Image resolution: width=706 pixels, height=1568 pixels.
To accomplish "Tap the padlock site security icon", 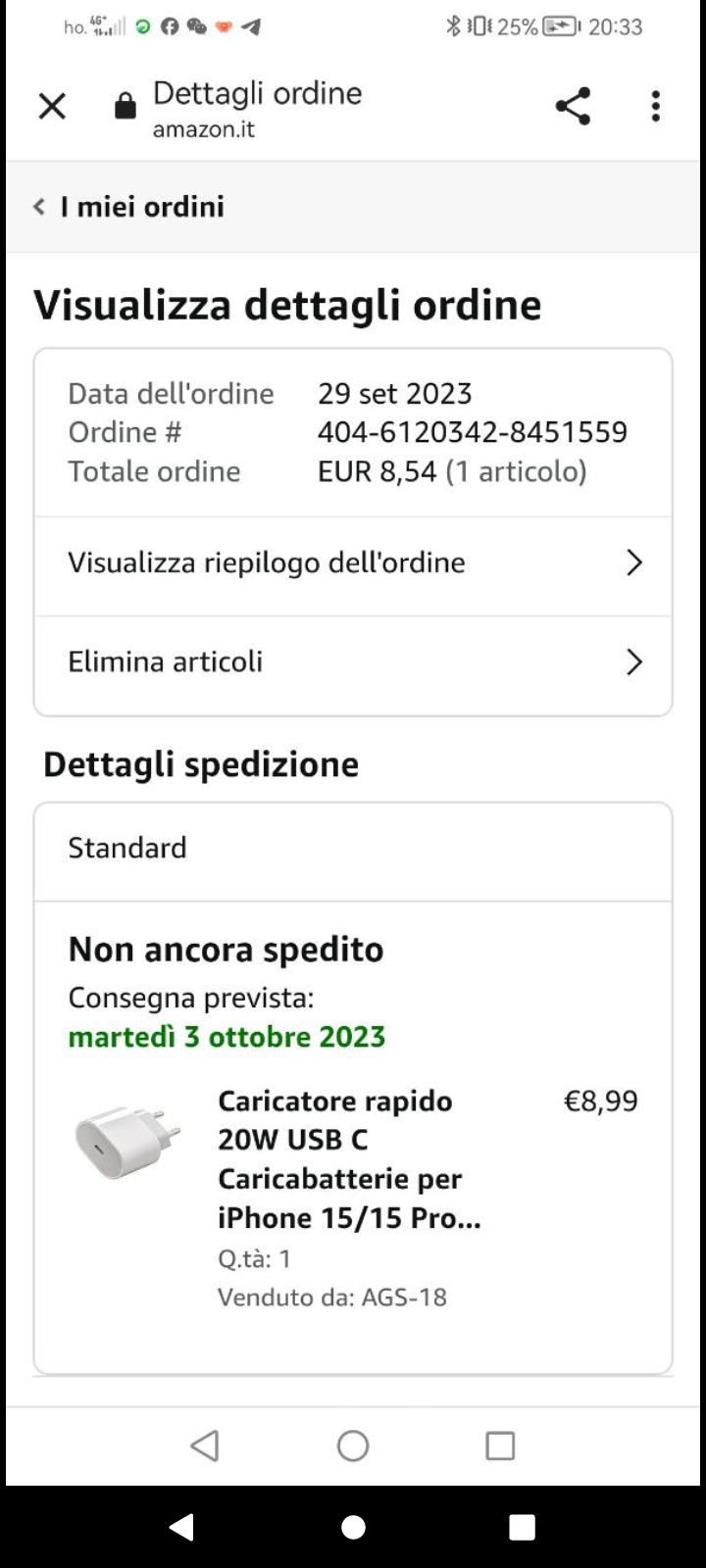I will tap(126, 106).
